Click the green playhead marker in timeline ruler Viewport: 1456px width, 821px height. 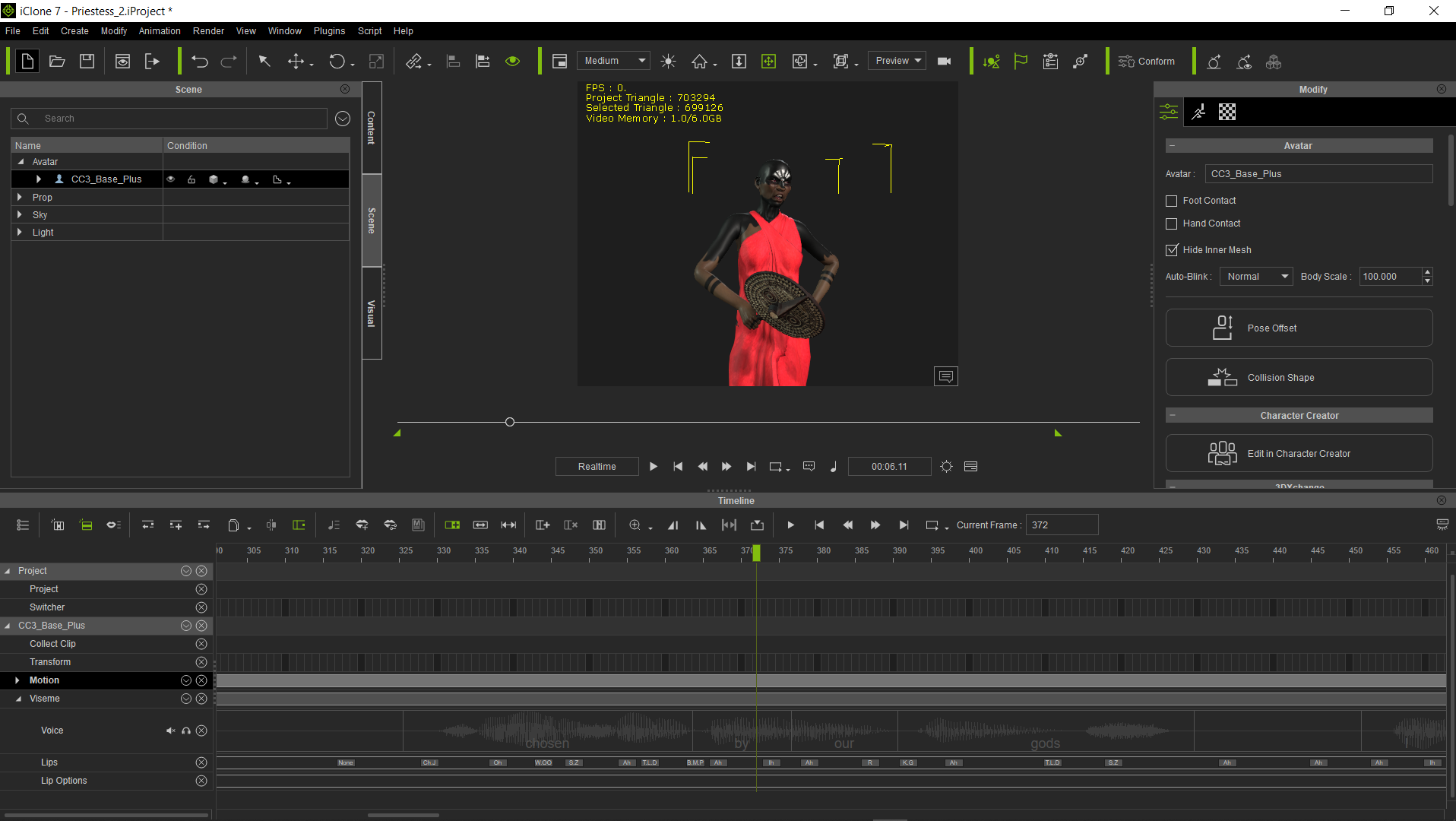[756, 553]
